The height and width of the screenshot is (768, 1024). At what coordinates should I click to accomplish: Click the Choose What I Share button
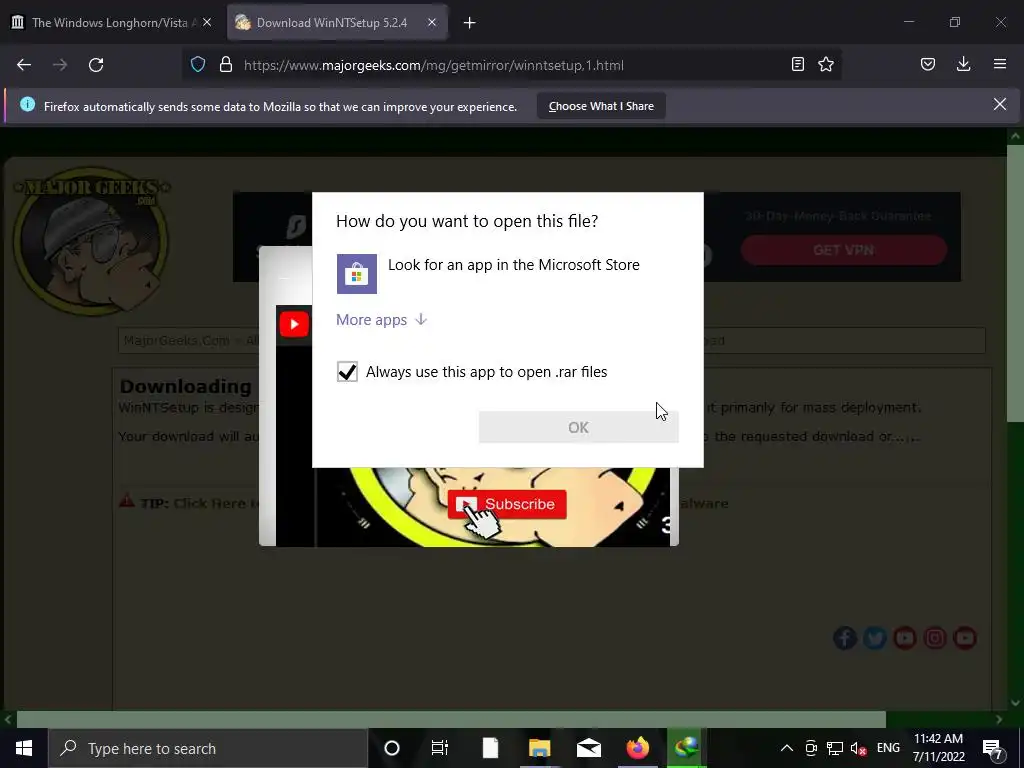pos(601,106)
